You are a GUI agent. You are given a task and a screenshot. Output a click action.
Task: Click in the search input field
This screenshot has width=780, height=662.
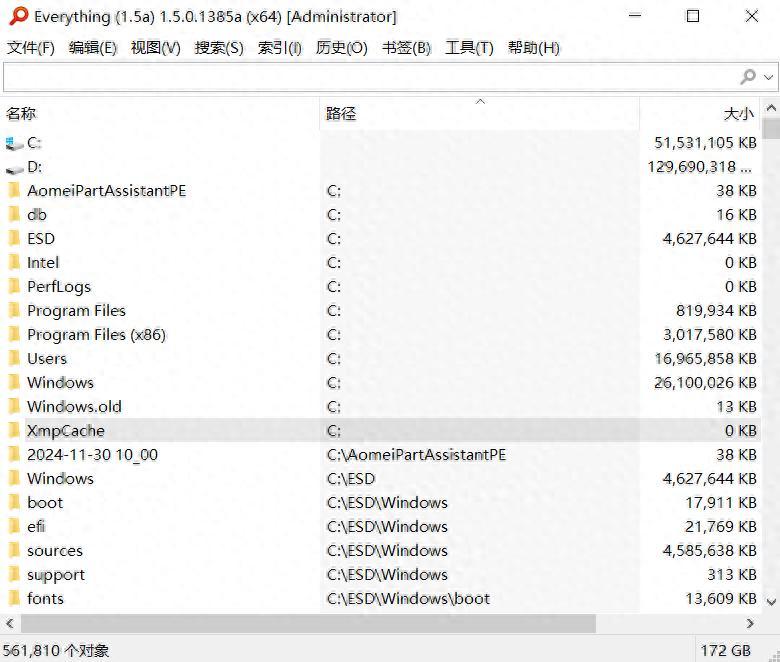[370, 77]
